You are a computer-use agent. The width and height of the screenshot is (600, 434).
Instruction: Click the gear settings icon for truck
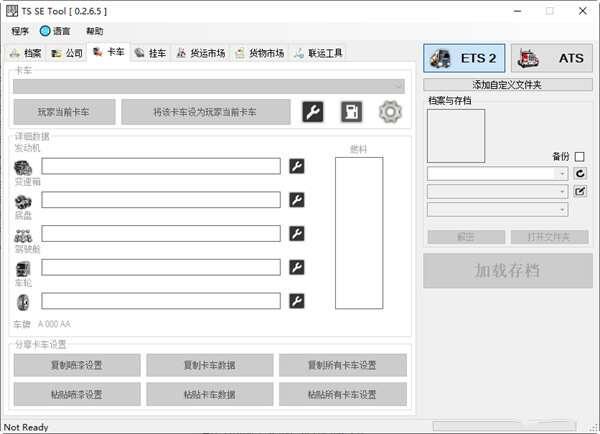tap(389, 112)
